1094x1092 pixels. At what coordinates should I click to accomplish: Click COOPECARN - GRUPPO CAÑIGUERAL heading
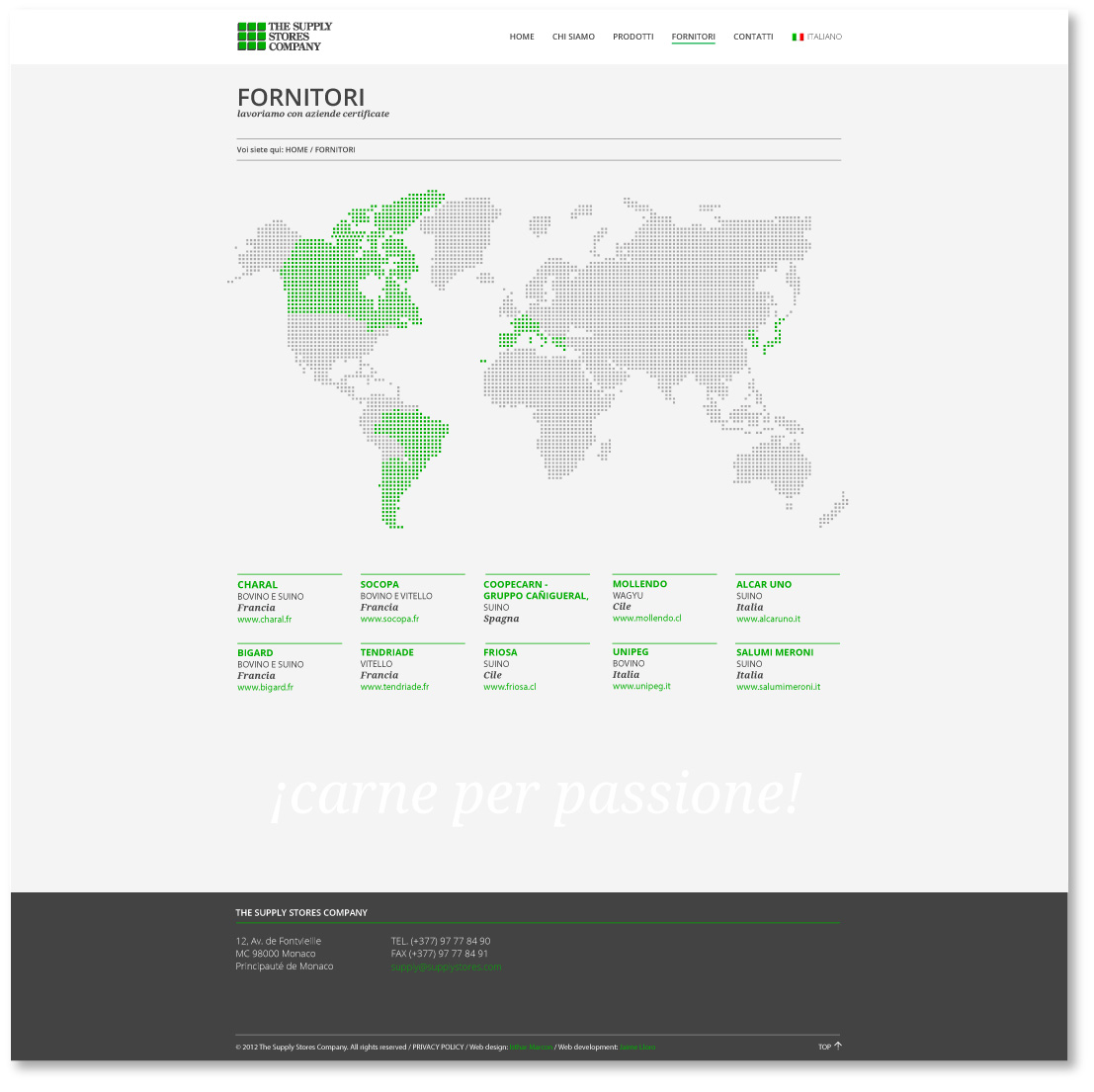pyautogui.click(x=536, y=590)
